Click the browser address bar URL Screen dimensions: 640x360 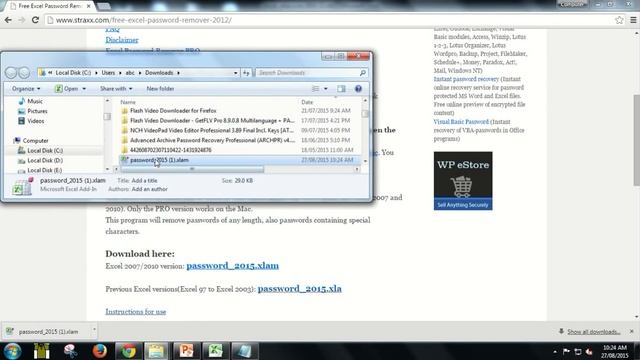144,20
